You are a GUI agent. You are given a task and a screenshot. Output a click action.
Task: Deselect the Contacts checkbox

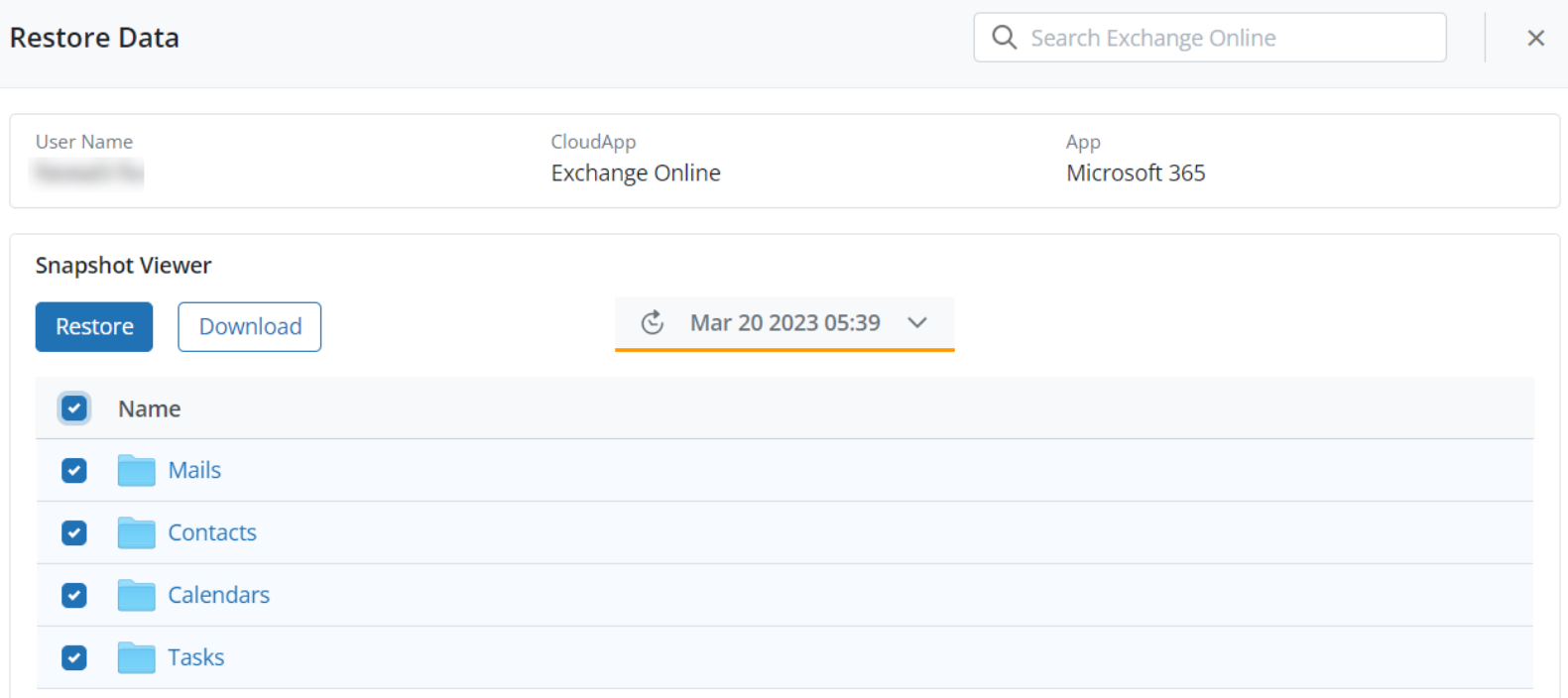pos(74,532)
